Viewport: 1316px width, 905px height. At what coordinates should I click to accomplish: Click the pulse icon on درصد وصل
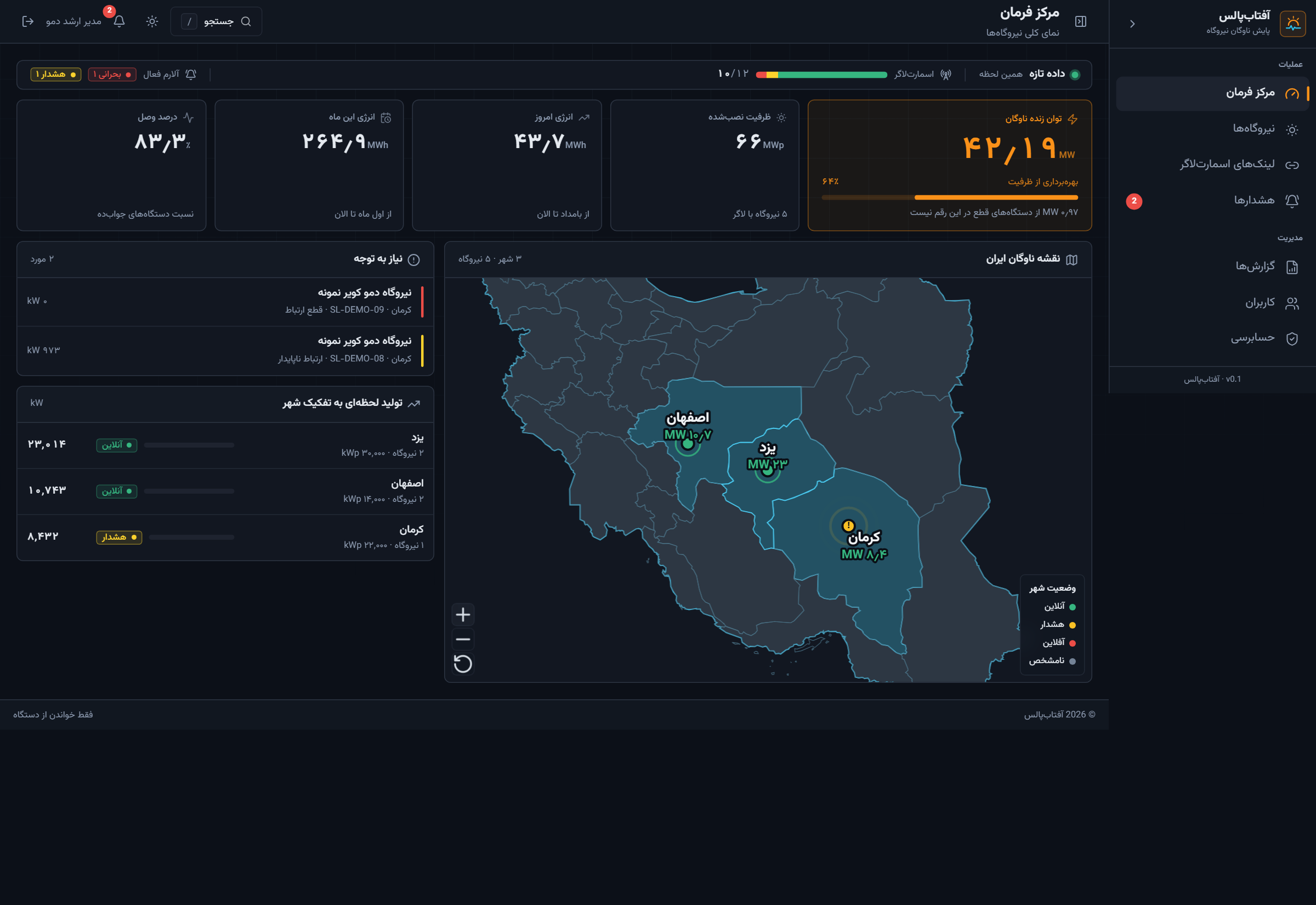(188, 117)
